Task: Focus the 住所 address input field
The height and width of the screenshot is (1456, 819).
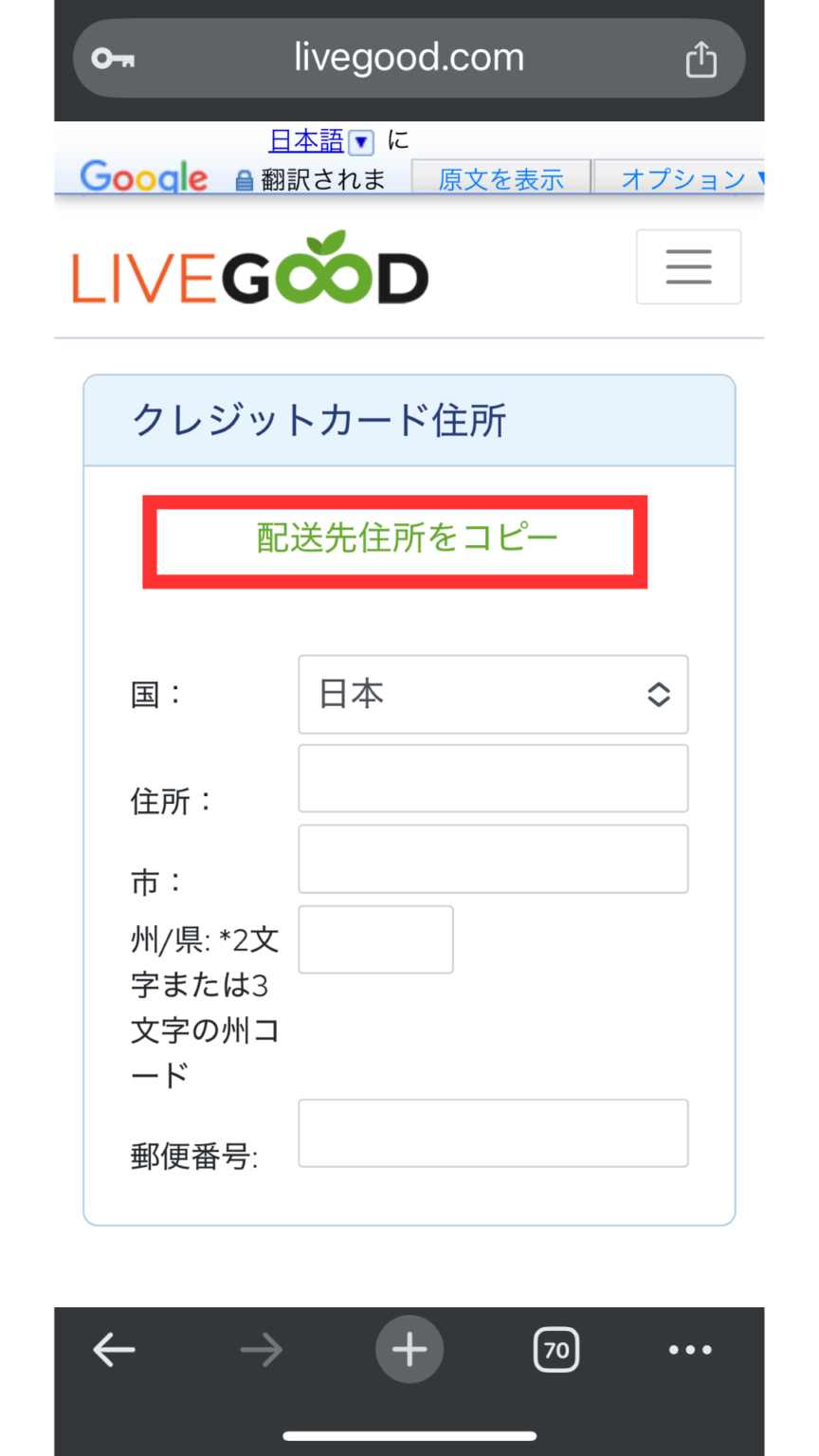Action: click(x=493, y=778)
